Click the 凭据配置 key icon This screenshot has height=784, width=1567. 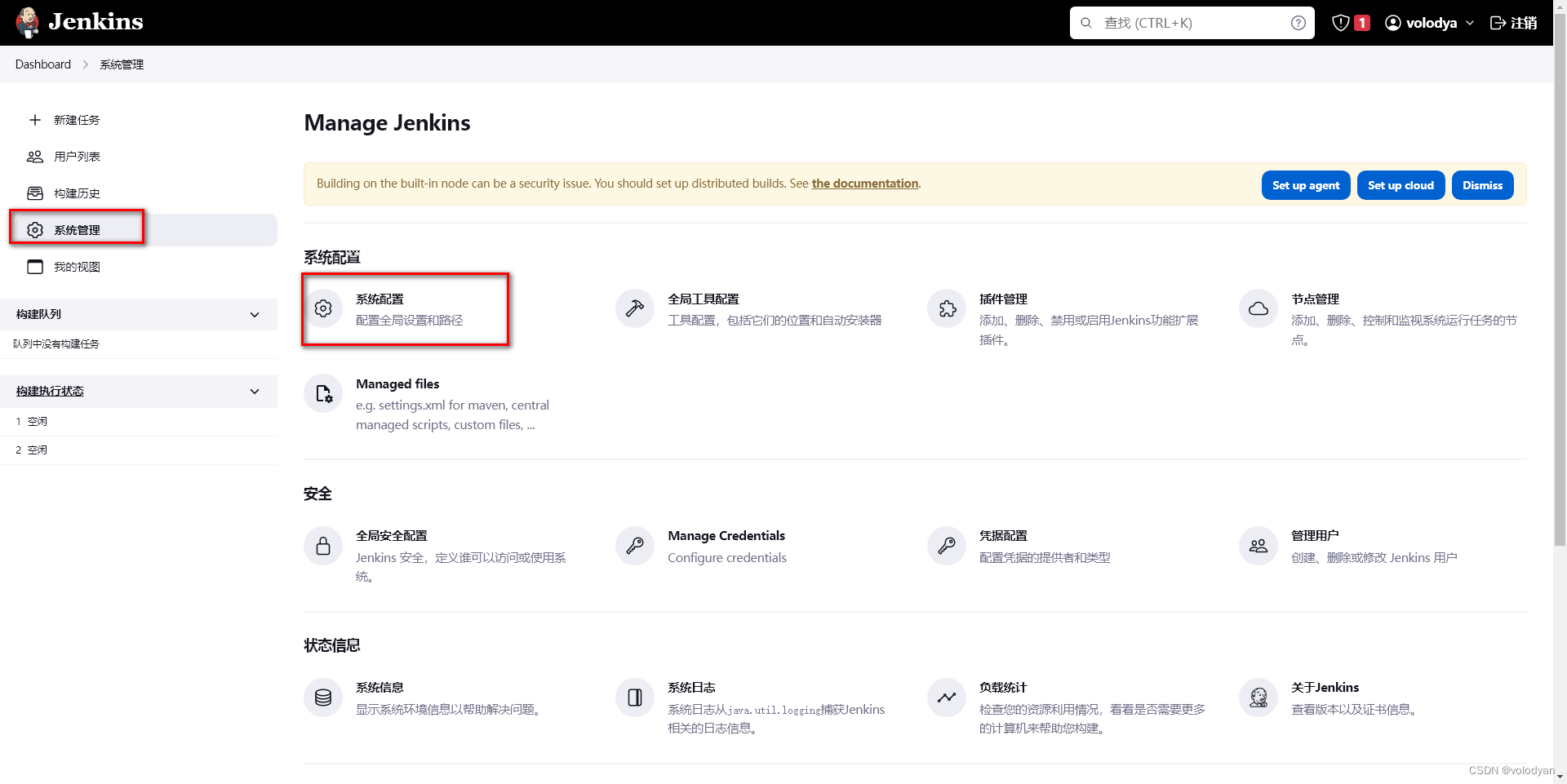point(947,546)
